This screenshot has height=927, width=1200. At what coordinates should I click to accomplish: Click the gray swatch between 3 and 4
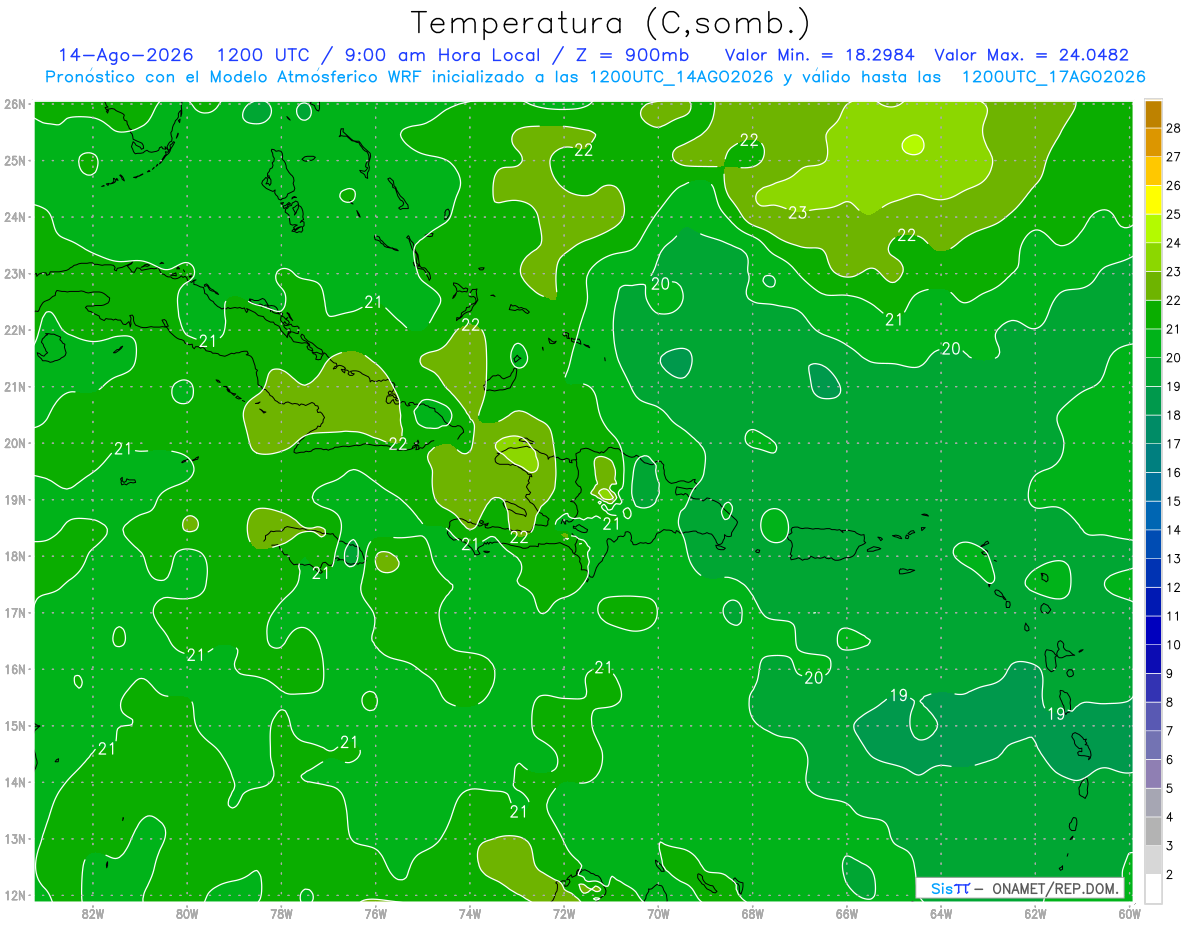1153,832
